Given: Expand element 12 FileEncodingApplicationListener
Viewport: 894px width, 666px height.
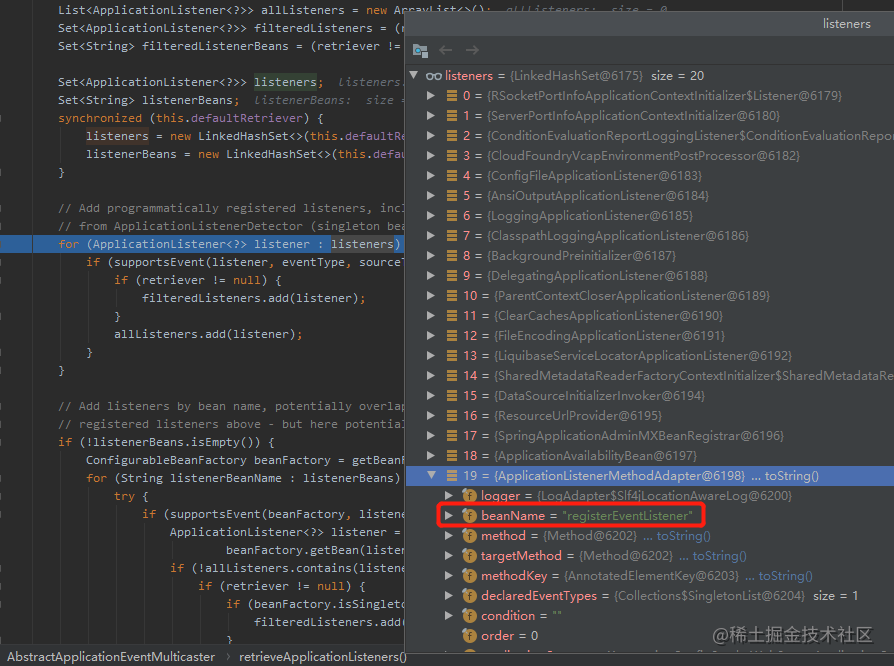Looking at the screenshot, I should pos(432,335).
